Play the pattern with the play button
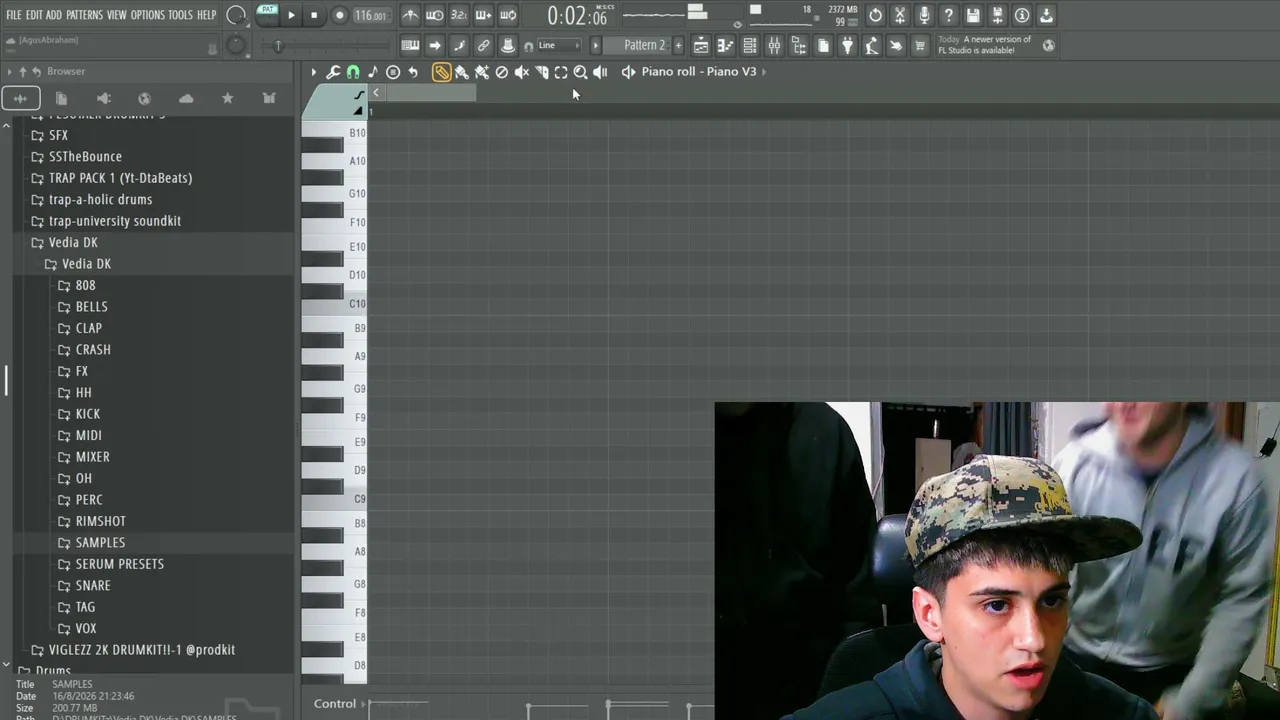The height and width of the screenshot is (720, 1280). 291,15
